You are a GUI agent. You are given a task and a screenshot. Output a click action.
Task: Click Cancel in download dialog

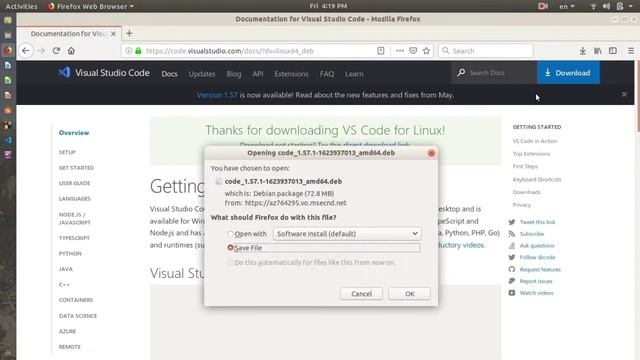361,293
